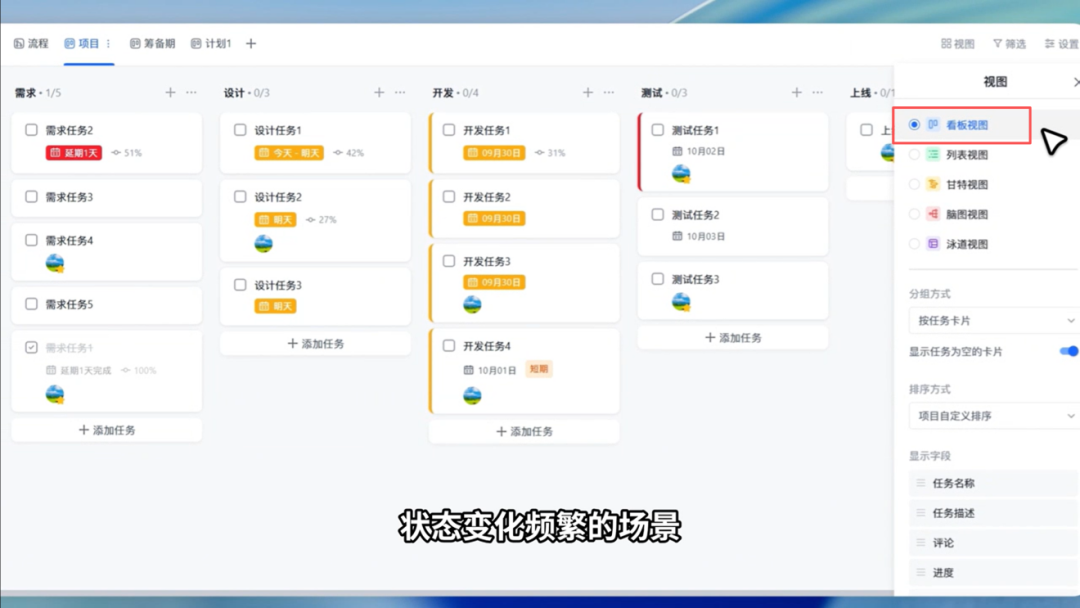Open the 视图 toolbar button

[957, 43]
